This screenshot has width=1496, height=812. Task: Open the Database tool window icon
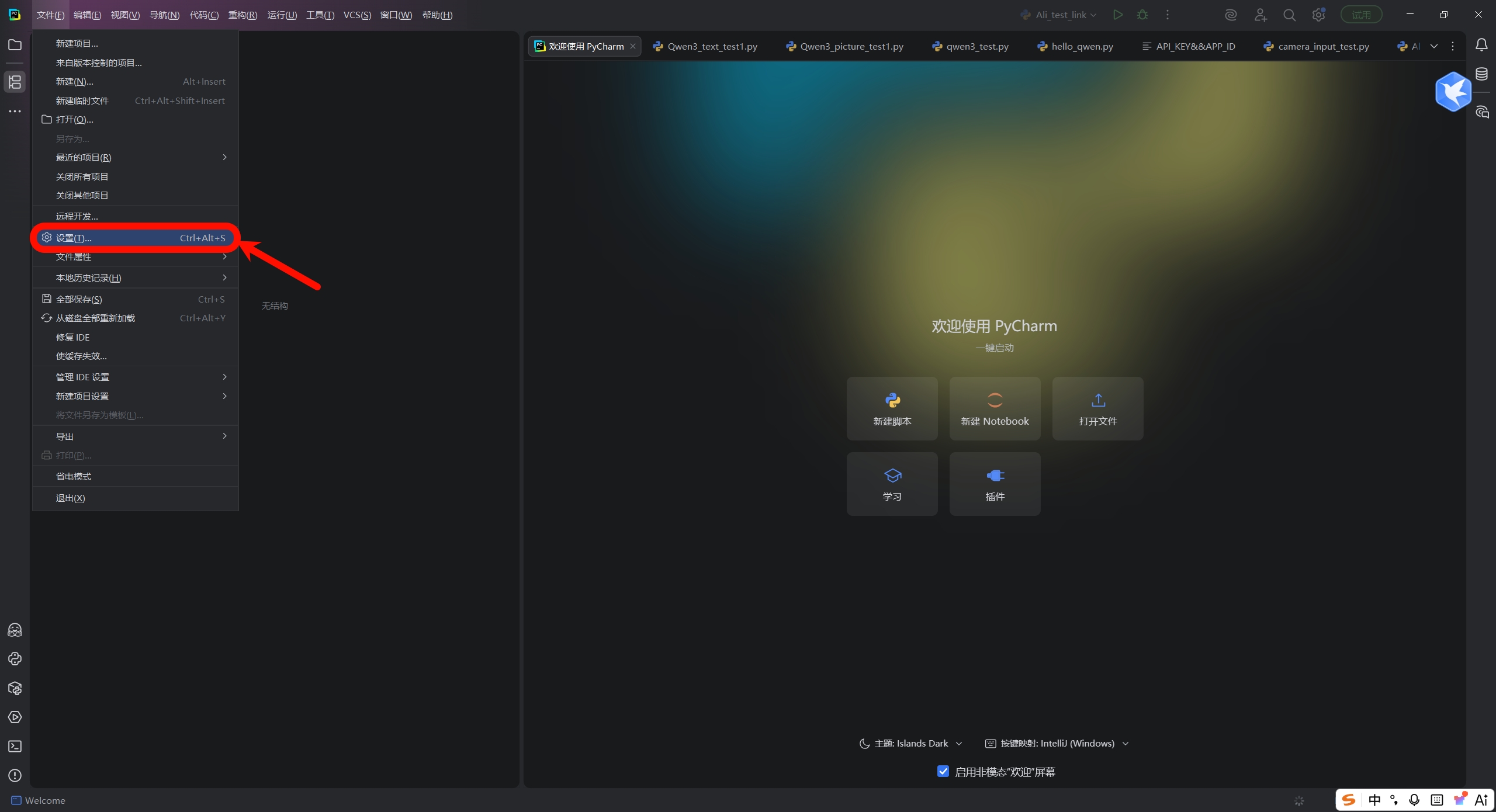(1481, 74)
